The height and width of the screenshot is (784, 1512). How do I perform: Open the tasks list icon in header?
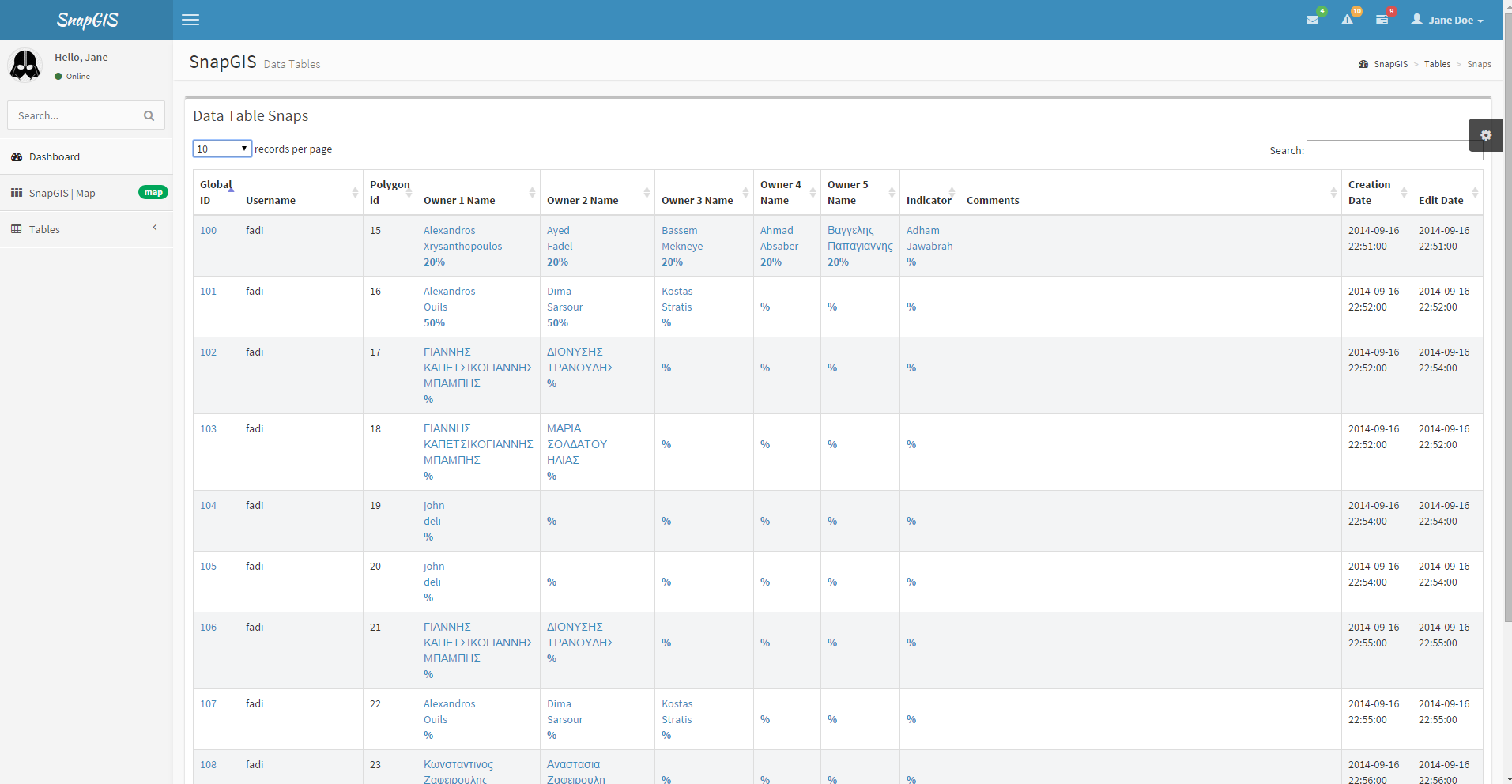[x=1382, y=20]
